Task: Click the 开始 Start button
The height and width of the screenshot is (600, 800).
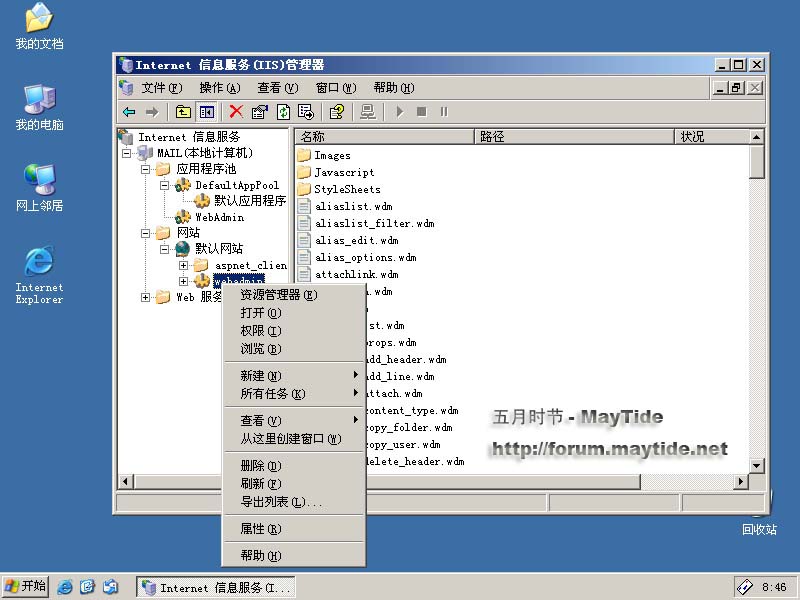Action: [x=26, y=587]
